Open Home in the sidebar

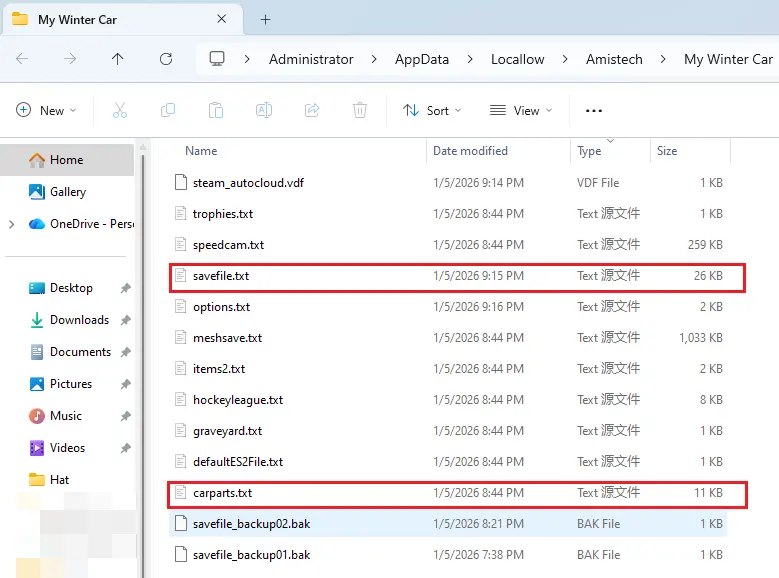pos(67,160)
